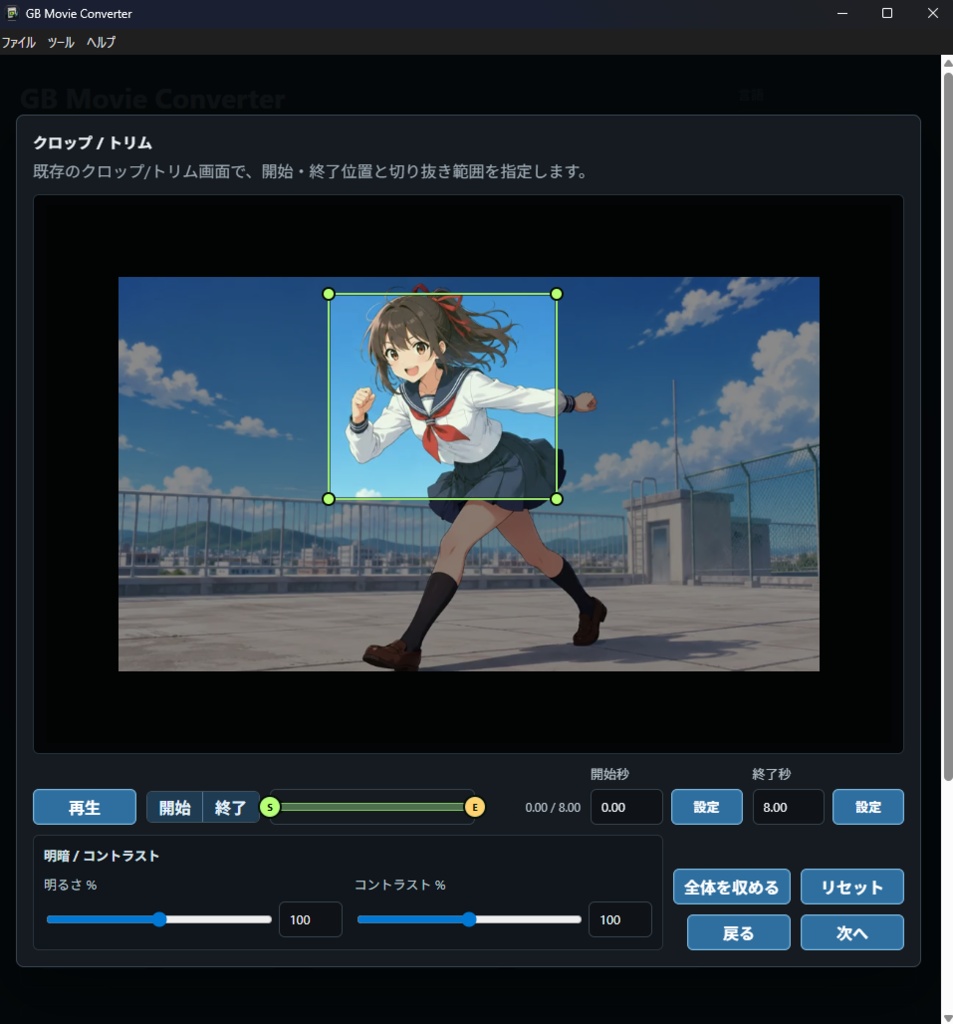Click the bottom-right crop handle
The image size is (953, 1024).
pos(557,499)
